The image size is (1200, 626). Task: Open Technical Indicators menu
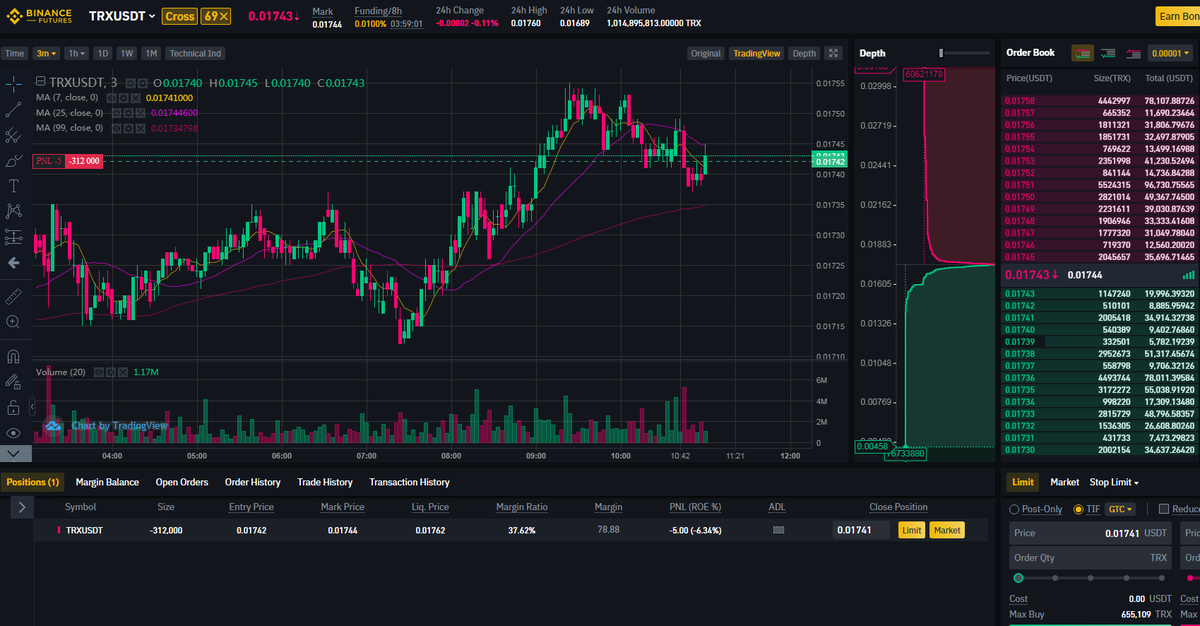coord(195,53)
